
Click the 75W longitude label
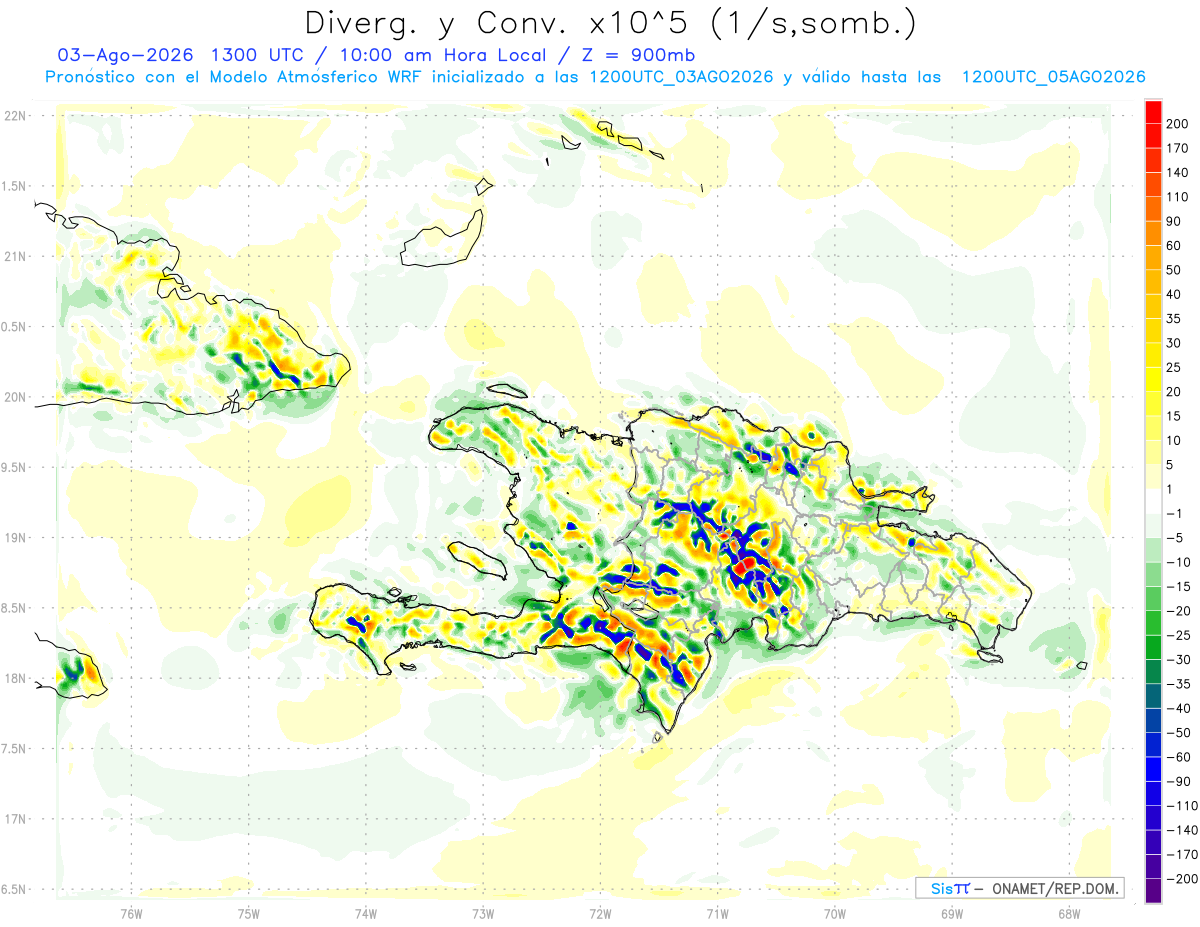tap(249, 912)
